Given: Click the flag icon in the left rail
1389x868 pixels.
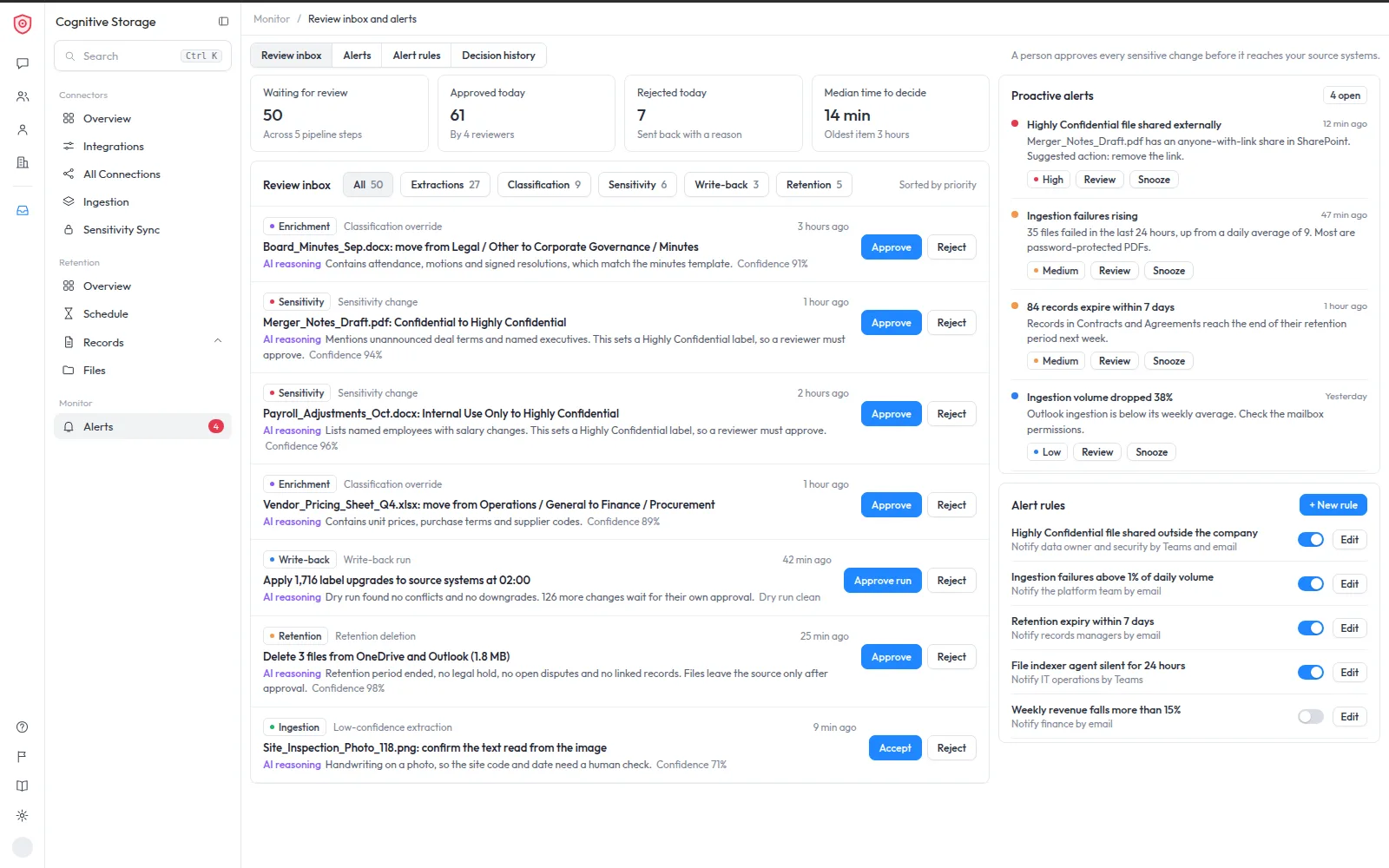Looking at the screenshot, I should pyautogui.click(x=23, y=757).
